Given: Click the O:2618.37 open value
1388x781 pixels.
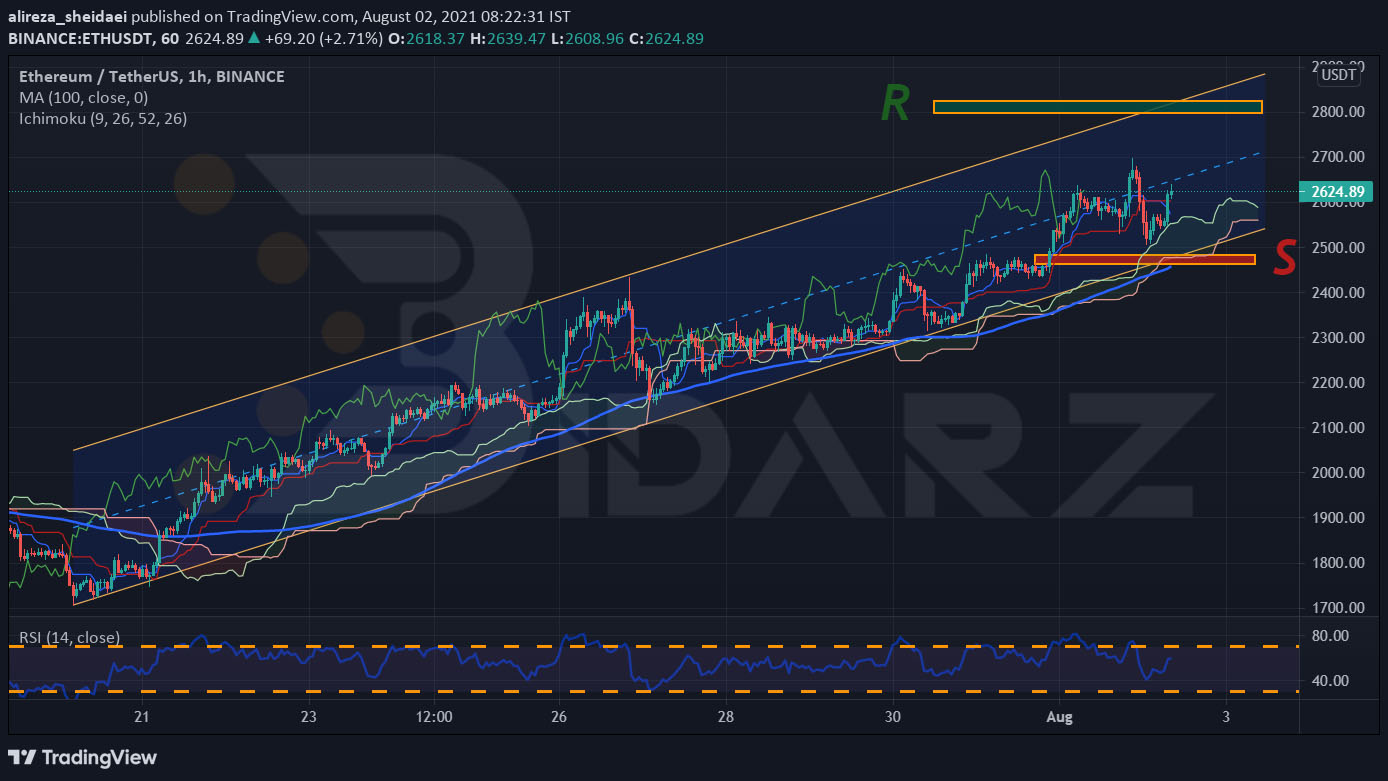Looking at the screenshot, I should click(426, 38).
